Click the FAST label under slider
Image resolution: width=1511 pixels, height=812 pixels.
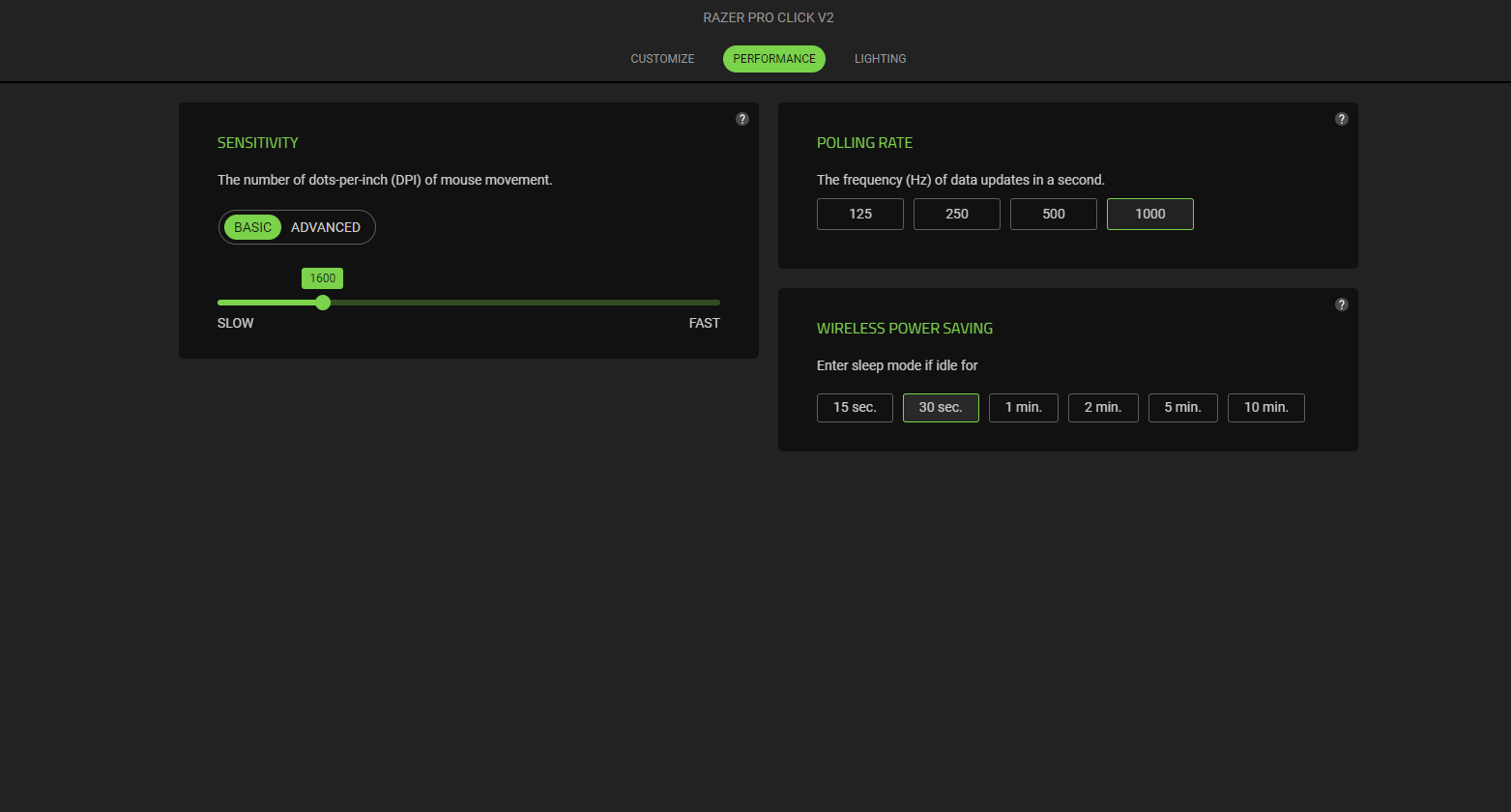pos(705,323)
